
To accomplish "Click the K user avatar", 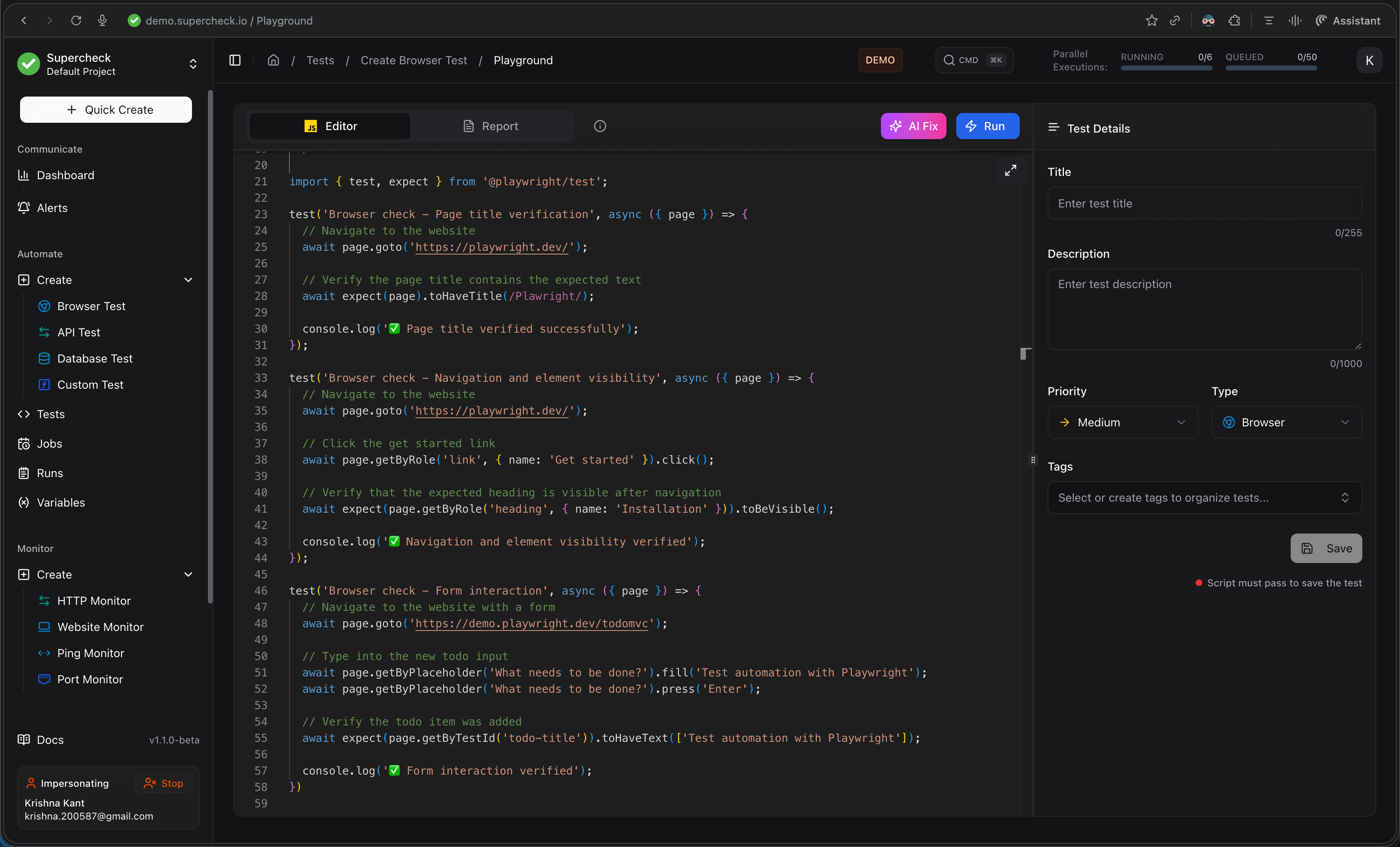I will tap(1369, 60).
